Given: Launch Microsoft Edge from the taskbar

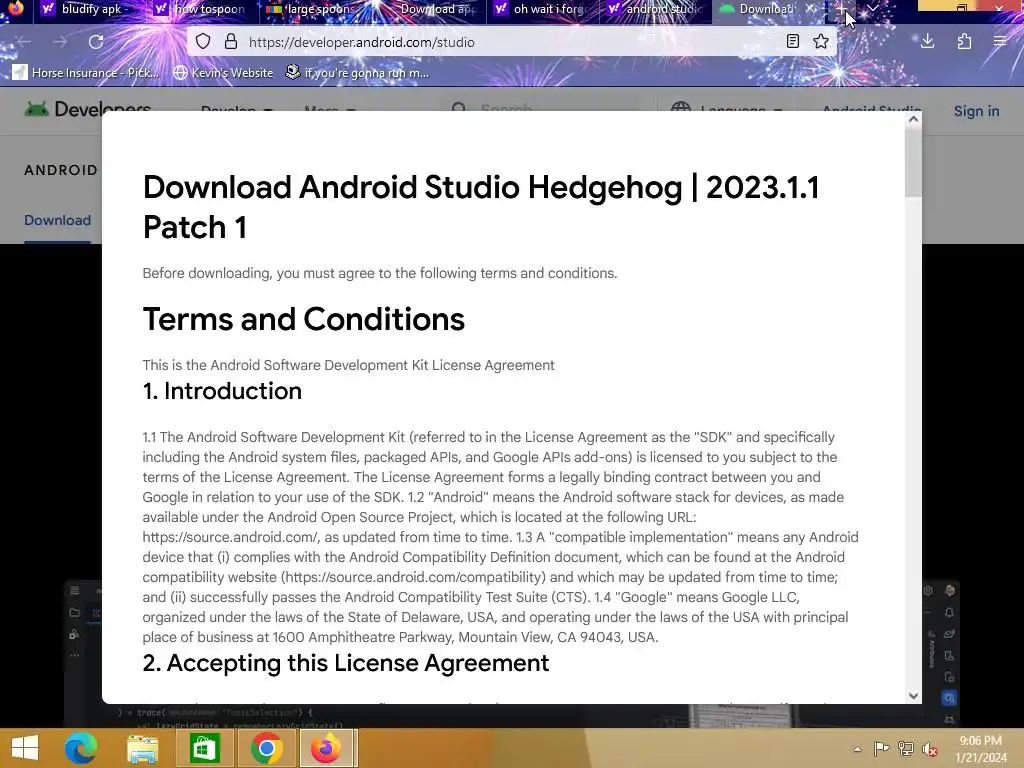Looking at the screenshot, I should click(81, 748).
